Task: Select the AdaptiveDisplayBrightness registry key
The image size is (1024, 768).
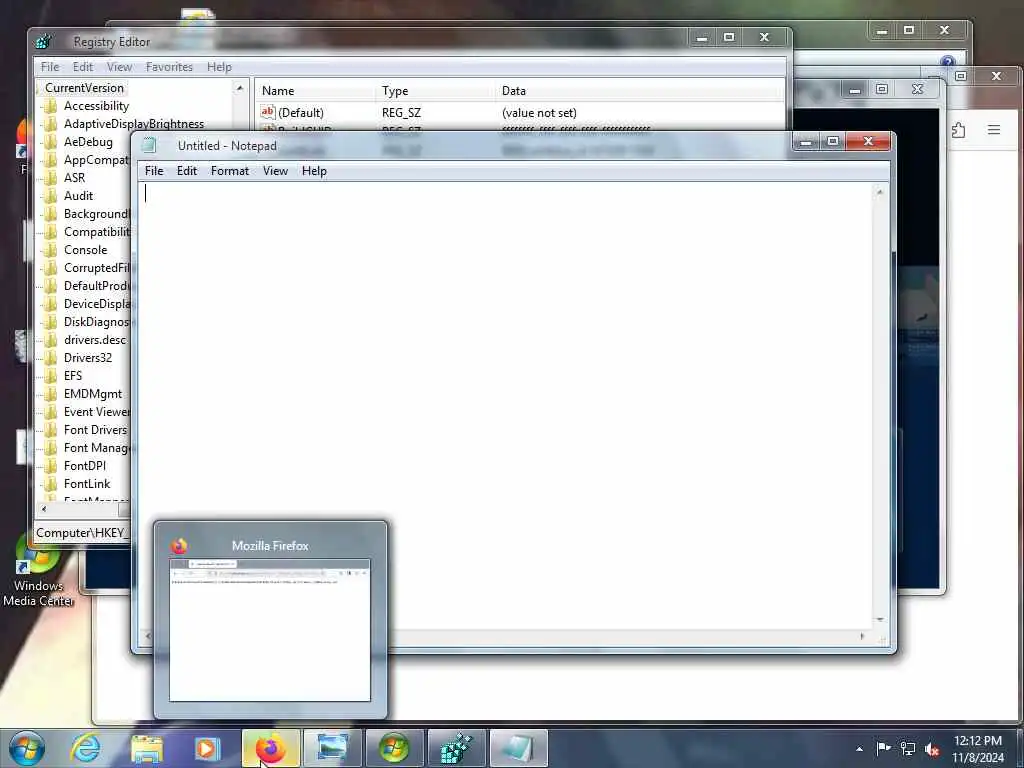Action: tap(134, 124)
